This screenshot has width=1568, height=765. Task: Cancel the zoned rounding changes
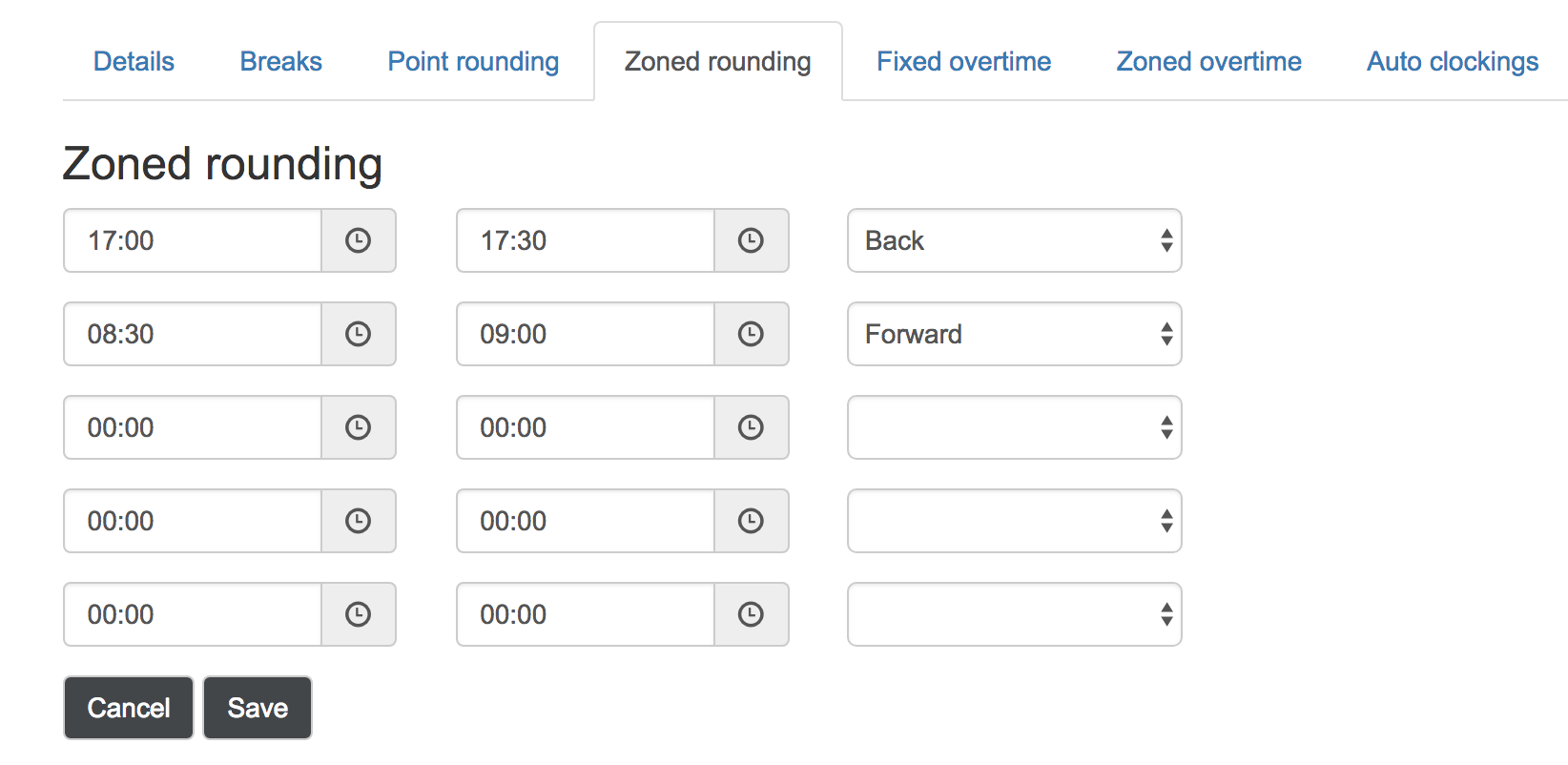[129, 708]
